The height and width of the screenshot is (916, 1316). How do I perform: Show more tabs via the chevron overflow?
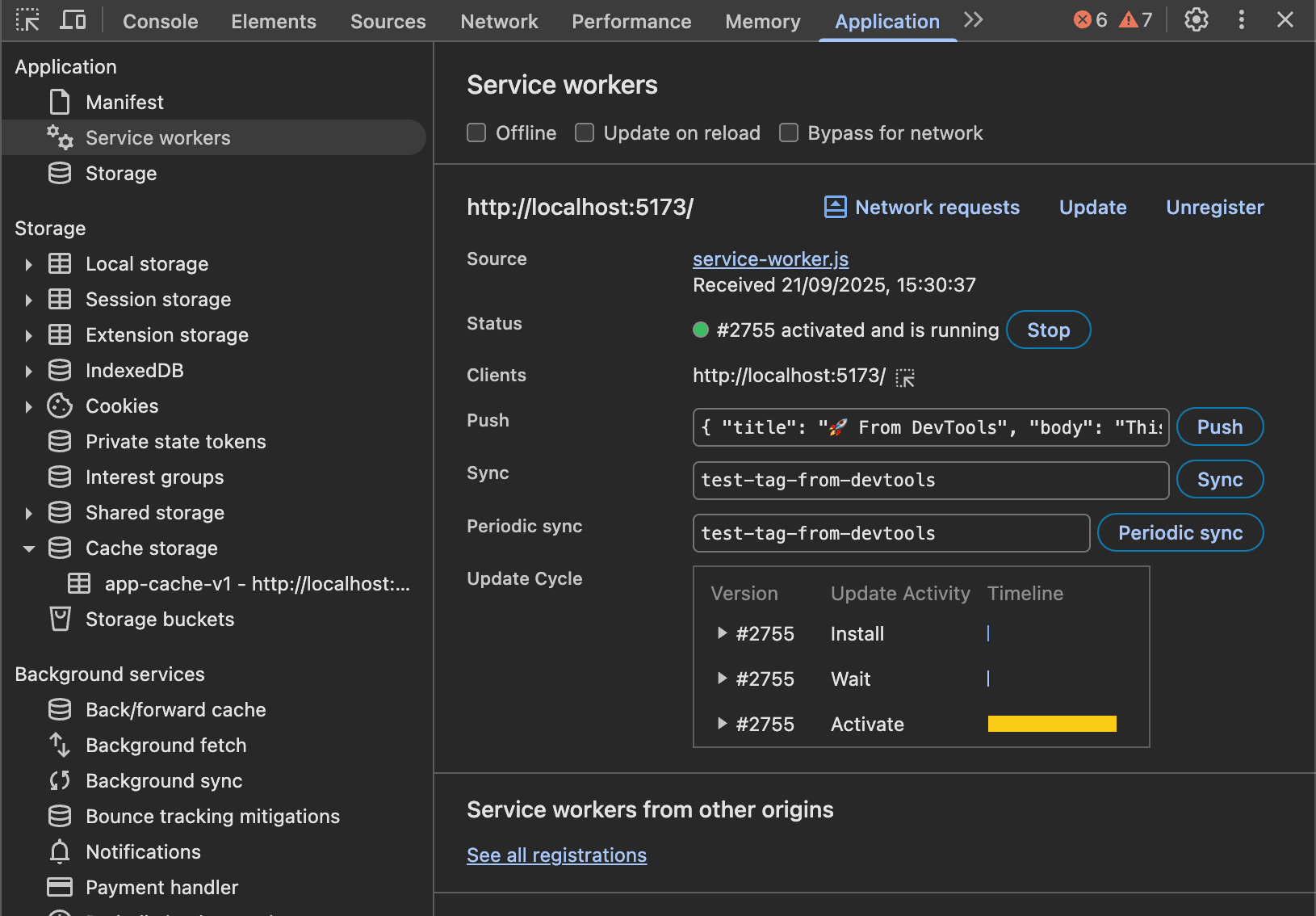973,20
